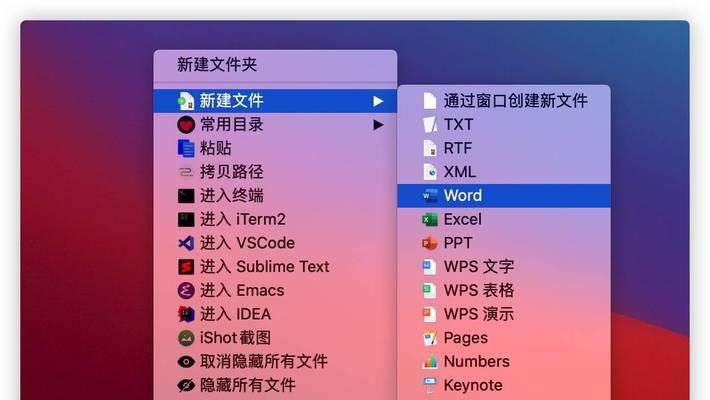This screenshot has width=710, height=400.
Task: Click the 拷贝路径 path icon
Action: [x=186, y=172]
